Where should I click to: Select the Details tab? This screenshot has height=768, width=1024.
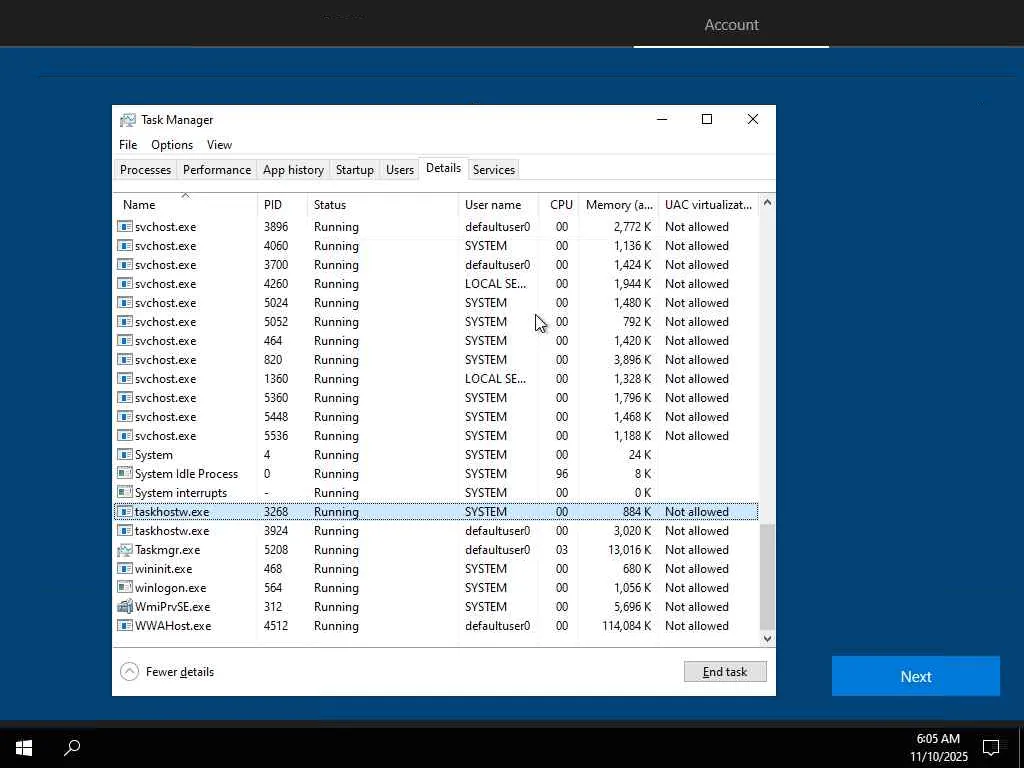tap(443, 168)
